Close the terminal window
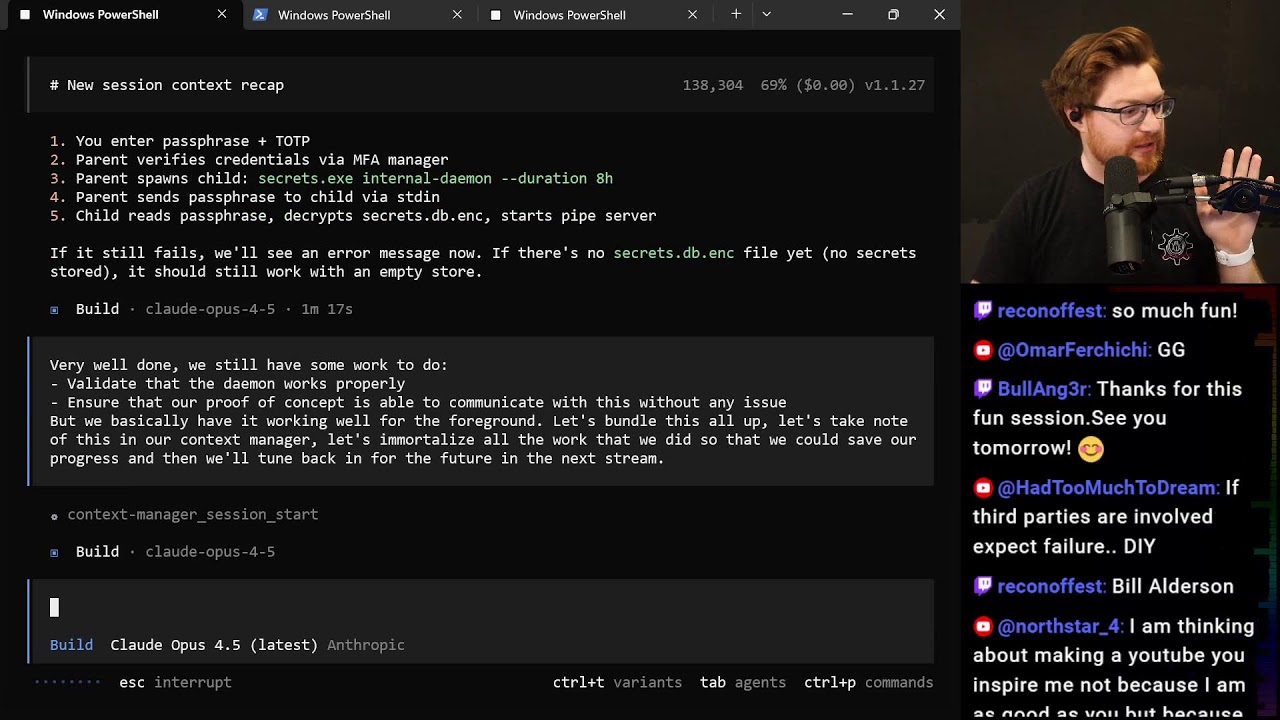 [939, 14]
